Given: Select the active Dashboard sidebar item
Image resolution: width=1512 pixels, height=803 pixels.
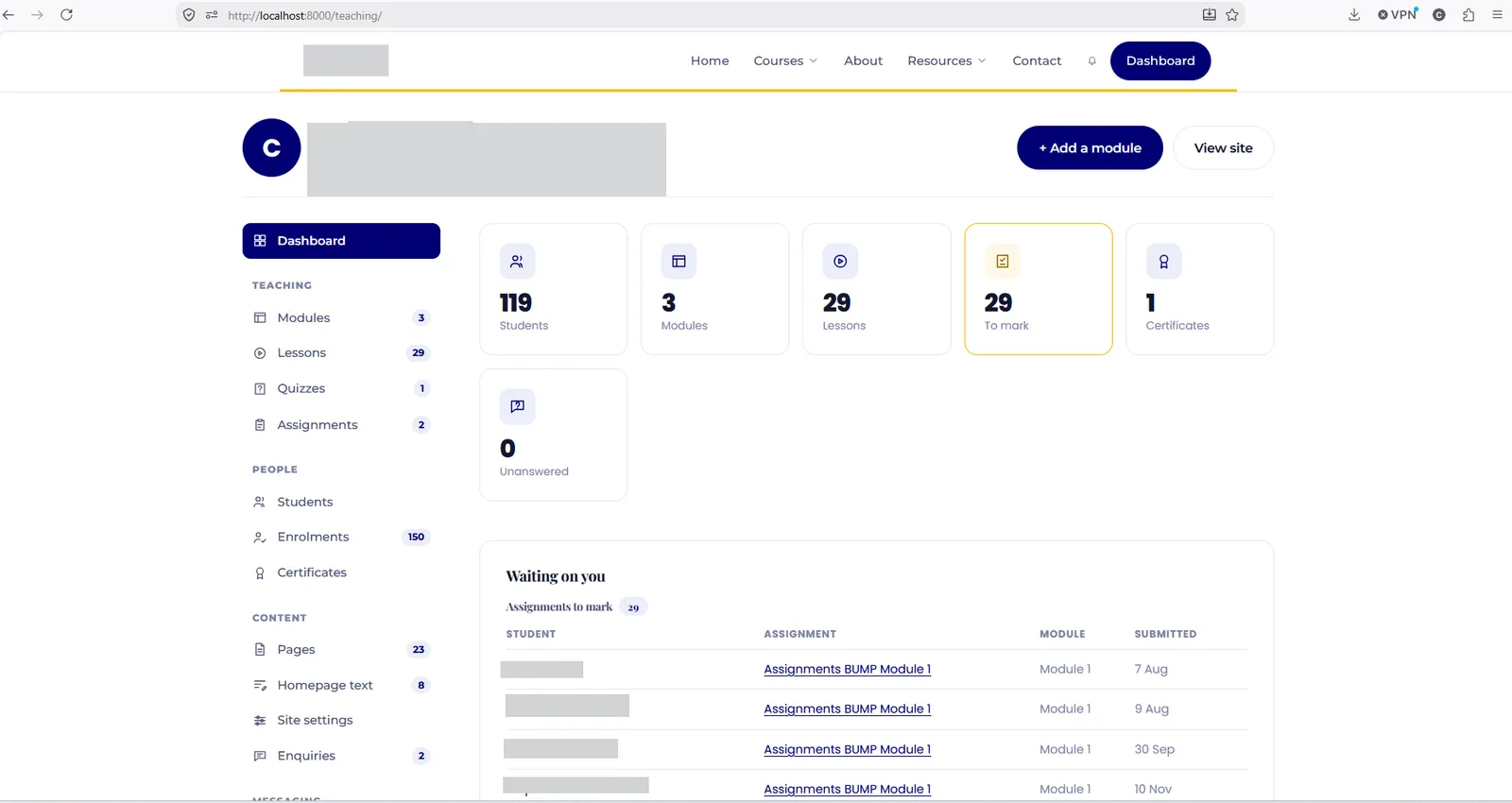Looking at the screenshot, I should point(341,241).
